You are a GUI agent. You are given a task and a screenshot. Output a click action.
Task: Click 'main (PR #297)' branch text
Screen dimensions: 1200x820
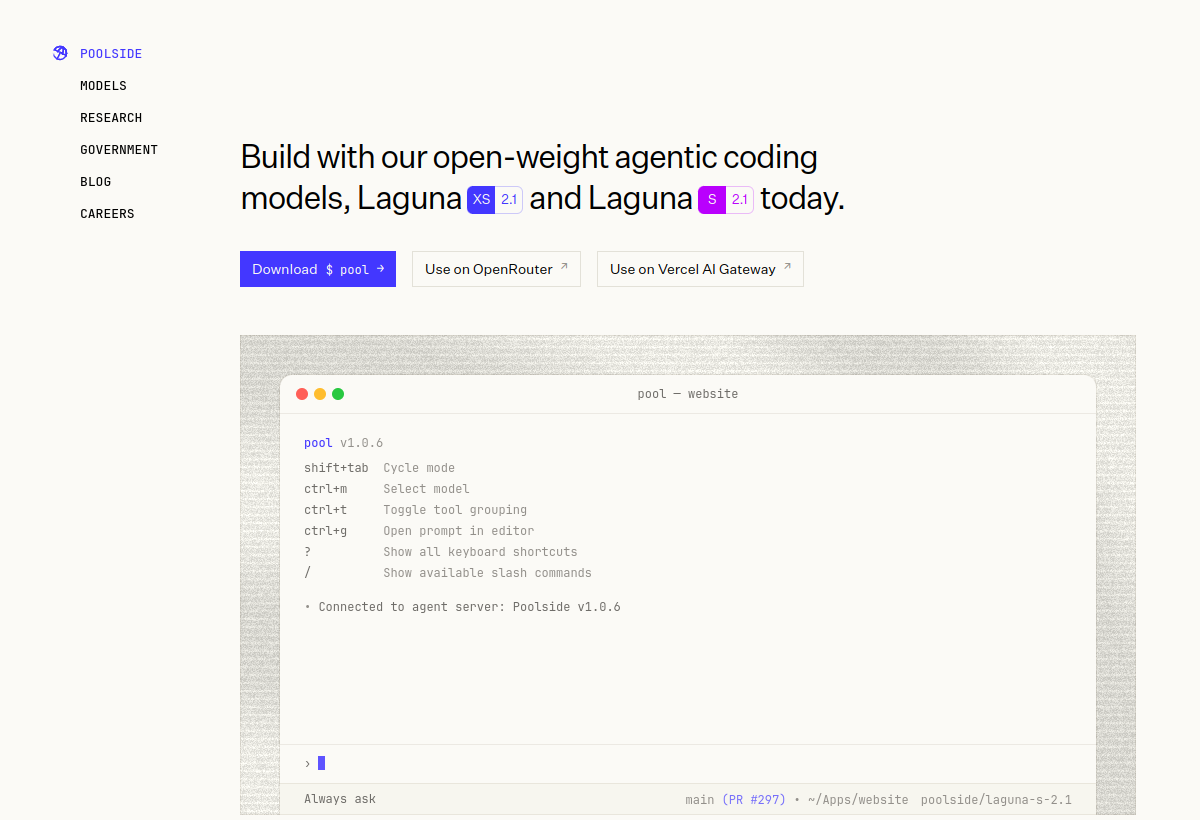pyautogui.click(x=736, y=800)
